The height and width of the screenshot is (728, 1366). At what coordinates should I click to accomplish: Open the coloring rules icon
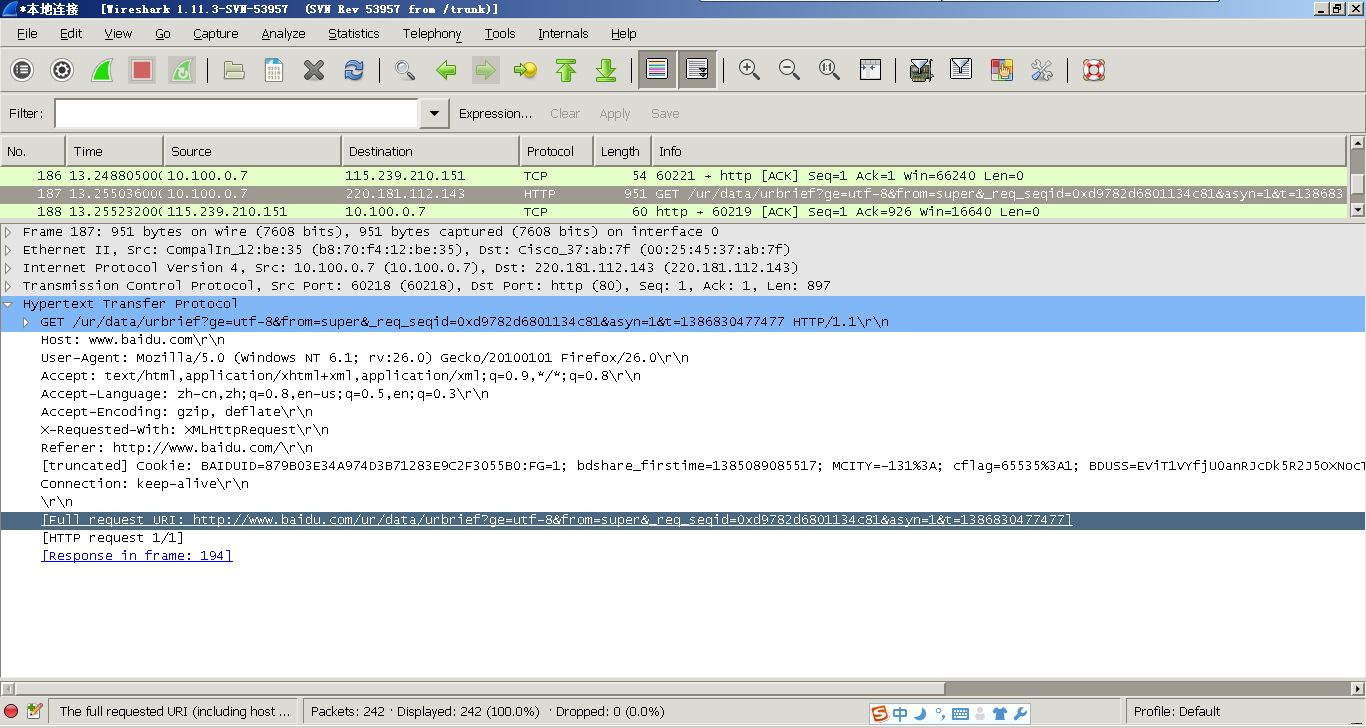(1001, 70)
